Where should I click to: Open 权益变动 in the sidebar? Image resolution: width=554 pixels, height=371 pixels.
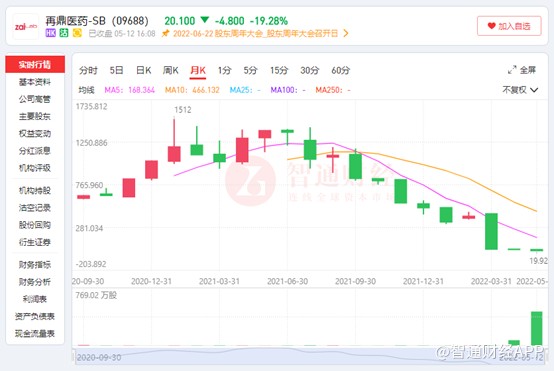(35, 134)
